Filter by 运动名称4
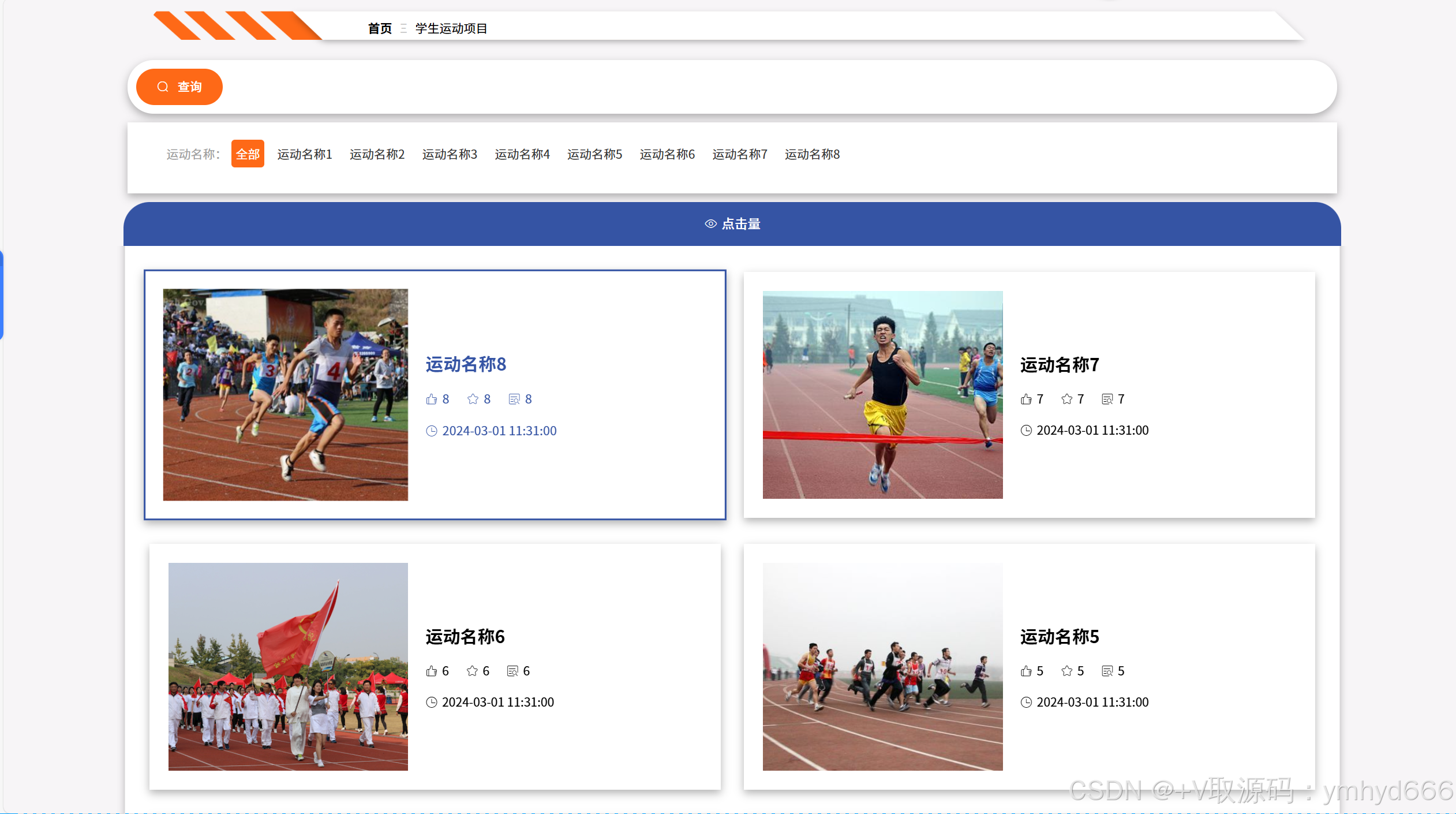 tap(522, 154)
